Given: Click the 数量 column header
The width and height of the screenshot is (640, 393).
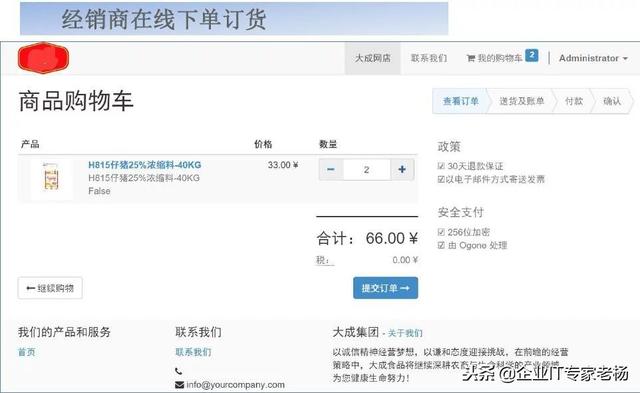Looking at the screenshot, I should [x=328, y=144].
